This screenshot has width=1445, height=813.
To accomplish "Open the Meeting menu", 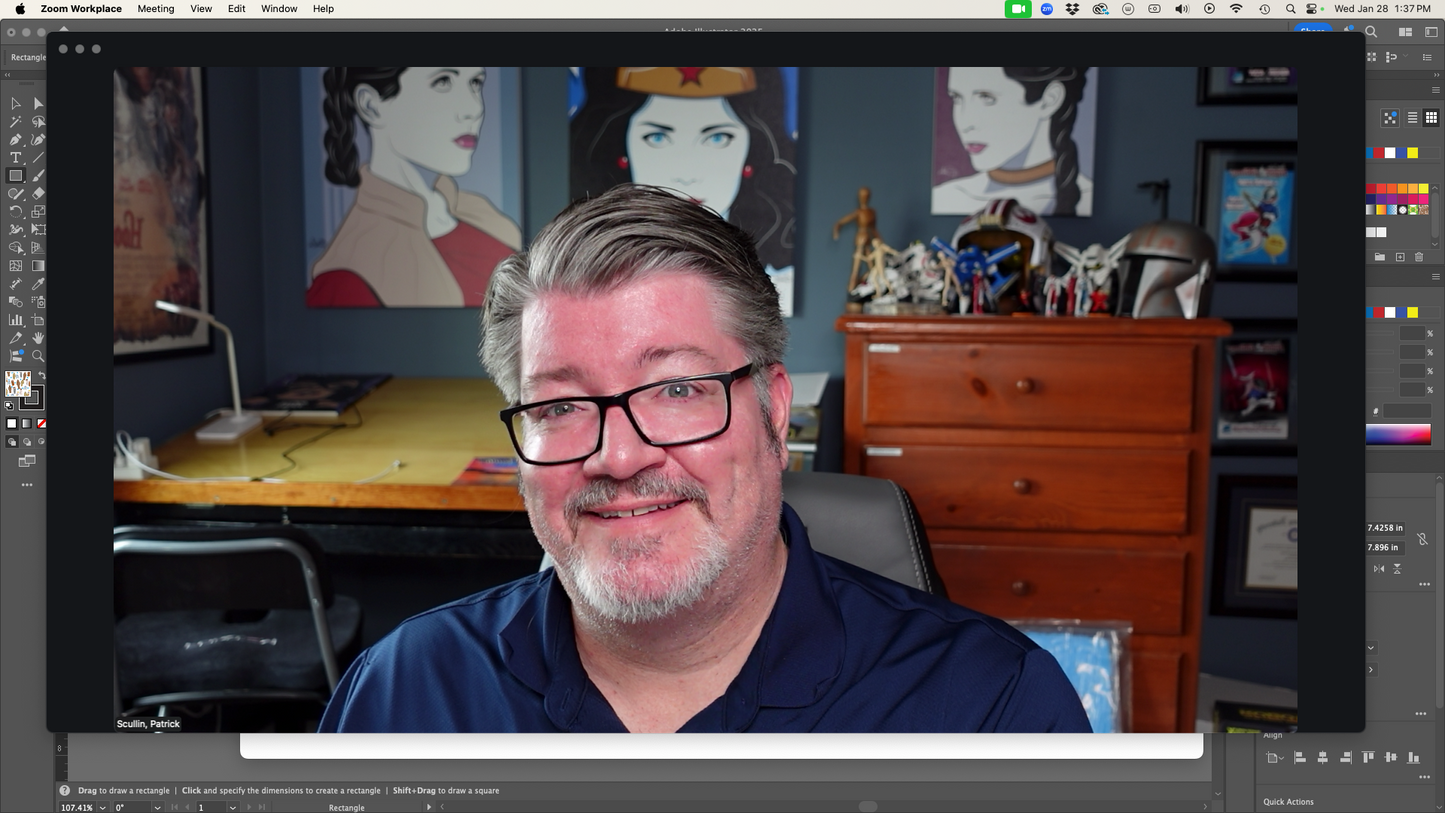I will coord(155,9).
